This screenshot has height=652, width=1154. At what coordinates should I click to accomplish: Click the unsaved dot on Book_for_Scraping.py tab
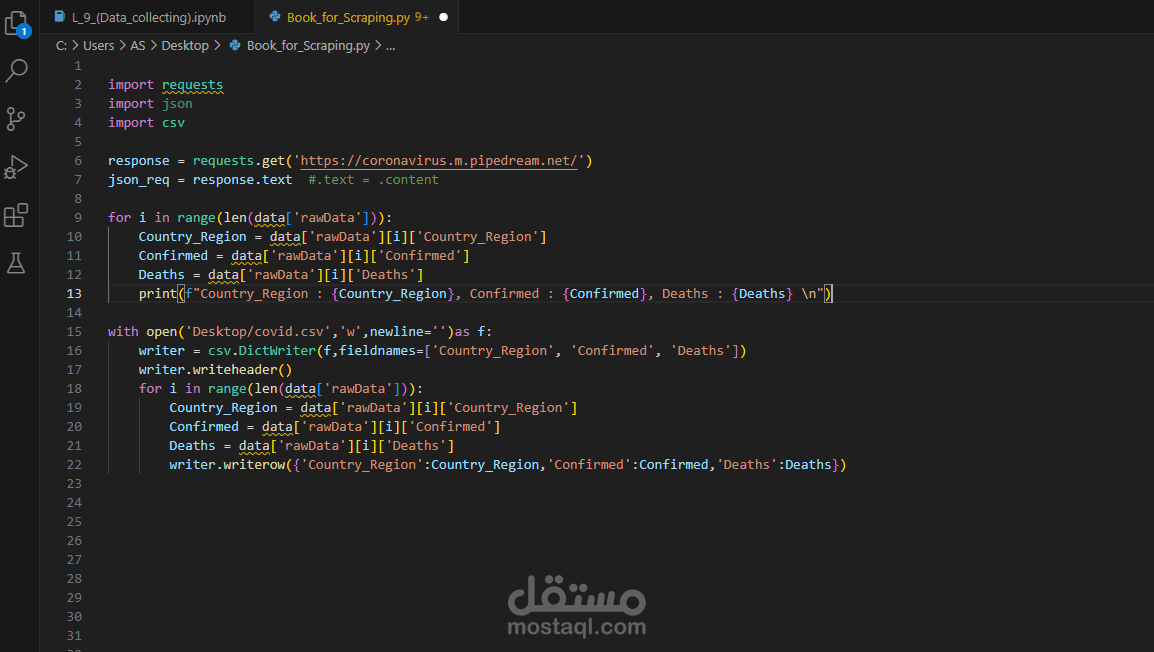click(443, 17)
